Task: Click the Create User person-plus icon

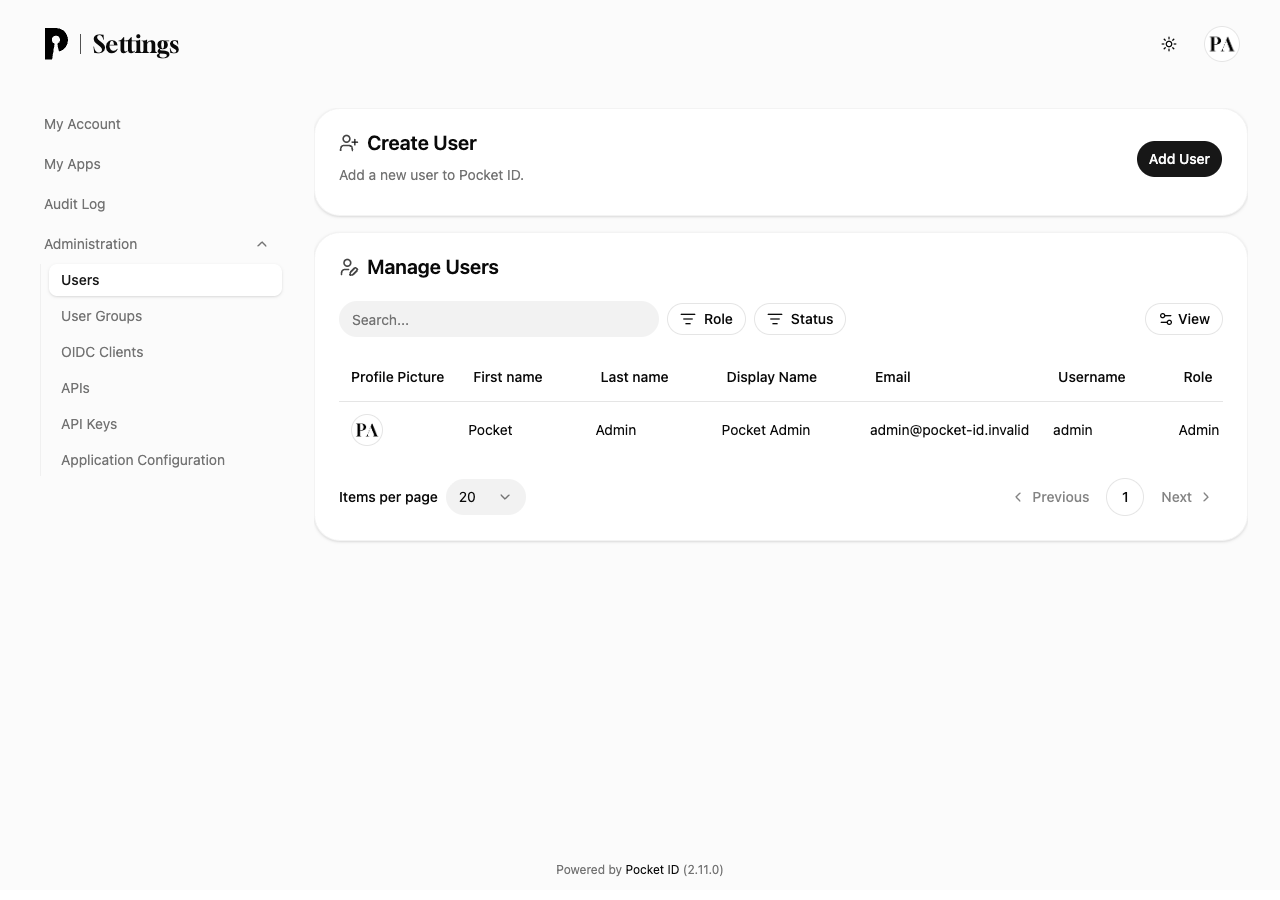Action: pyautogui.click(x=349, y=143)
